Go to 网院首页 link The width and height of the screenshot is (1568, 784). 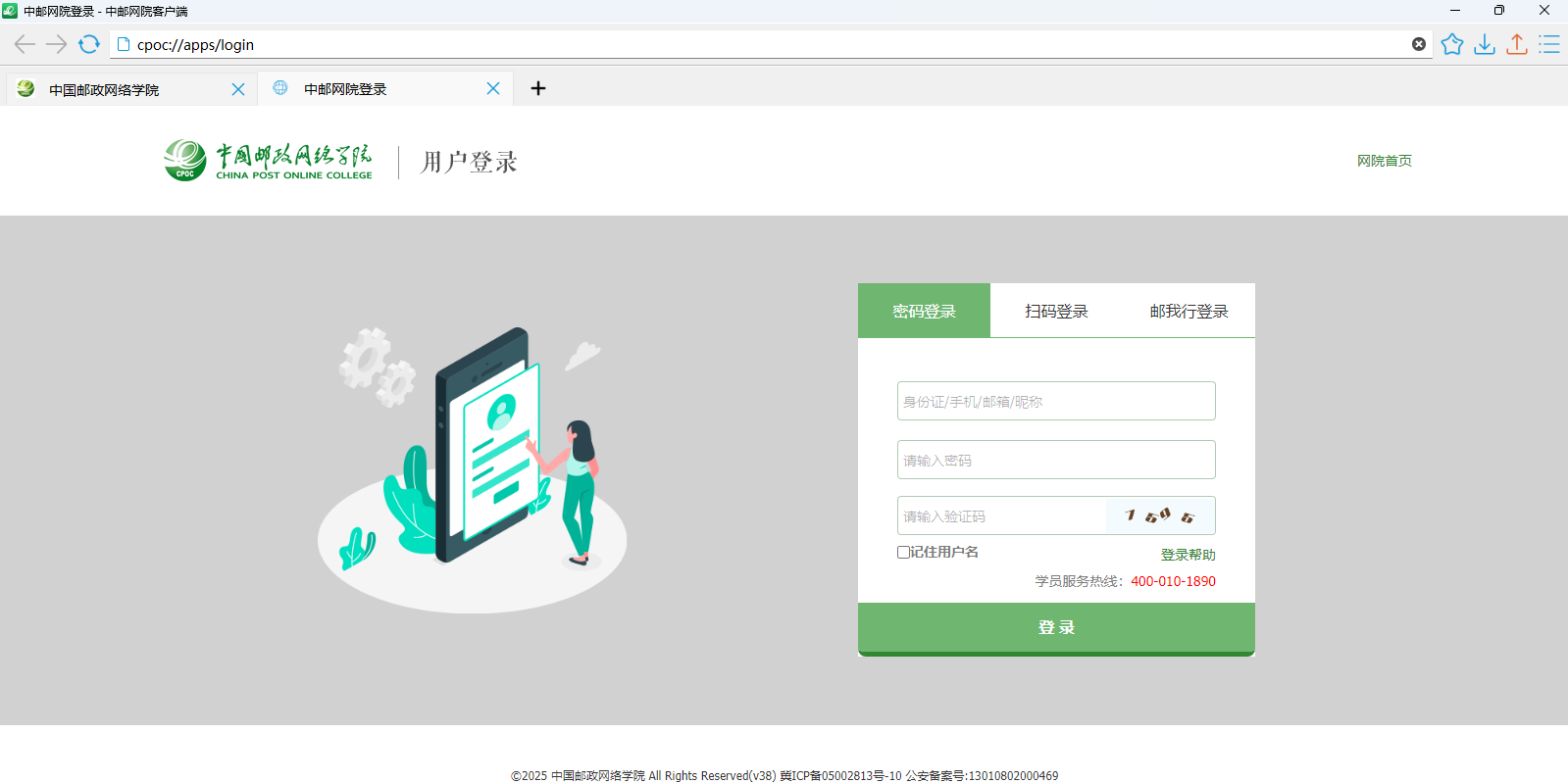pos(1384,161)
